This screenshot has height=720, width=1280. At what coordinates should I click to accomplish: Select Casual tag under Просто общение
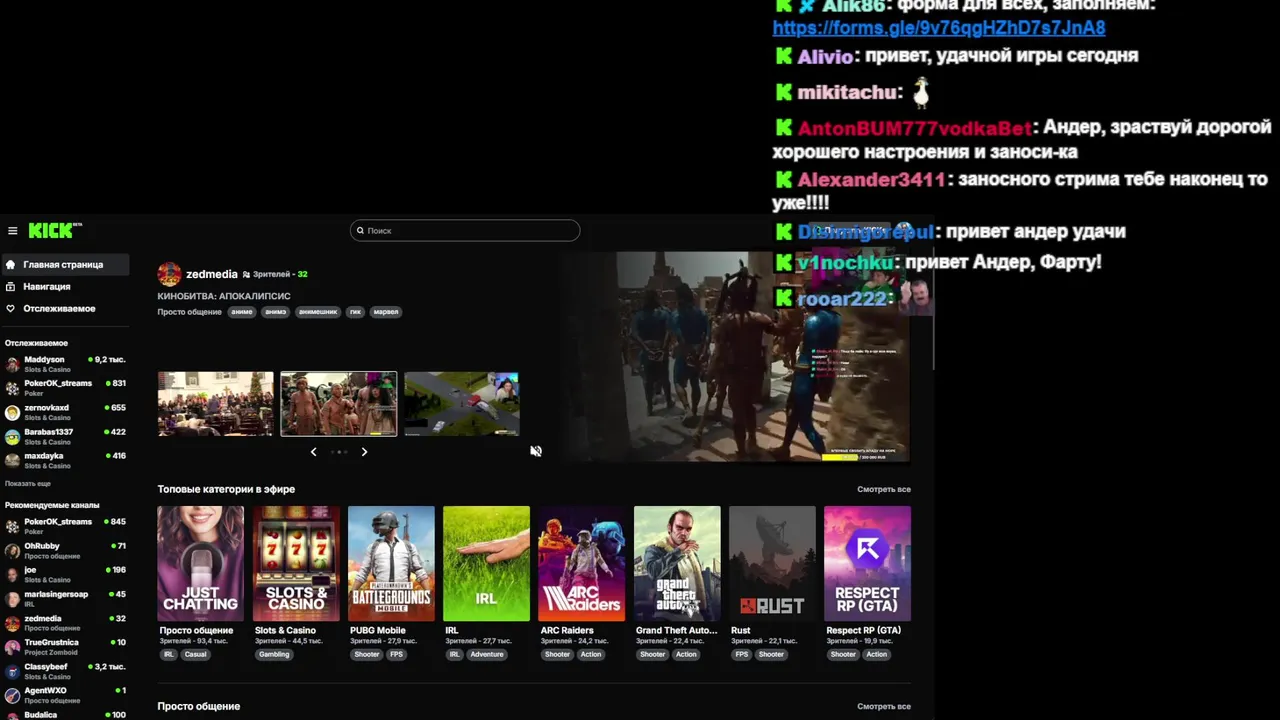(x=196, y=655)
